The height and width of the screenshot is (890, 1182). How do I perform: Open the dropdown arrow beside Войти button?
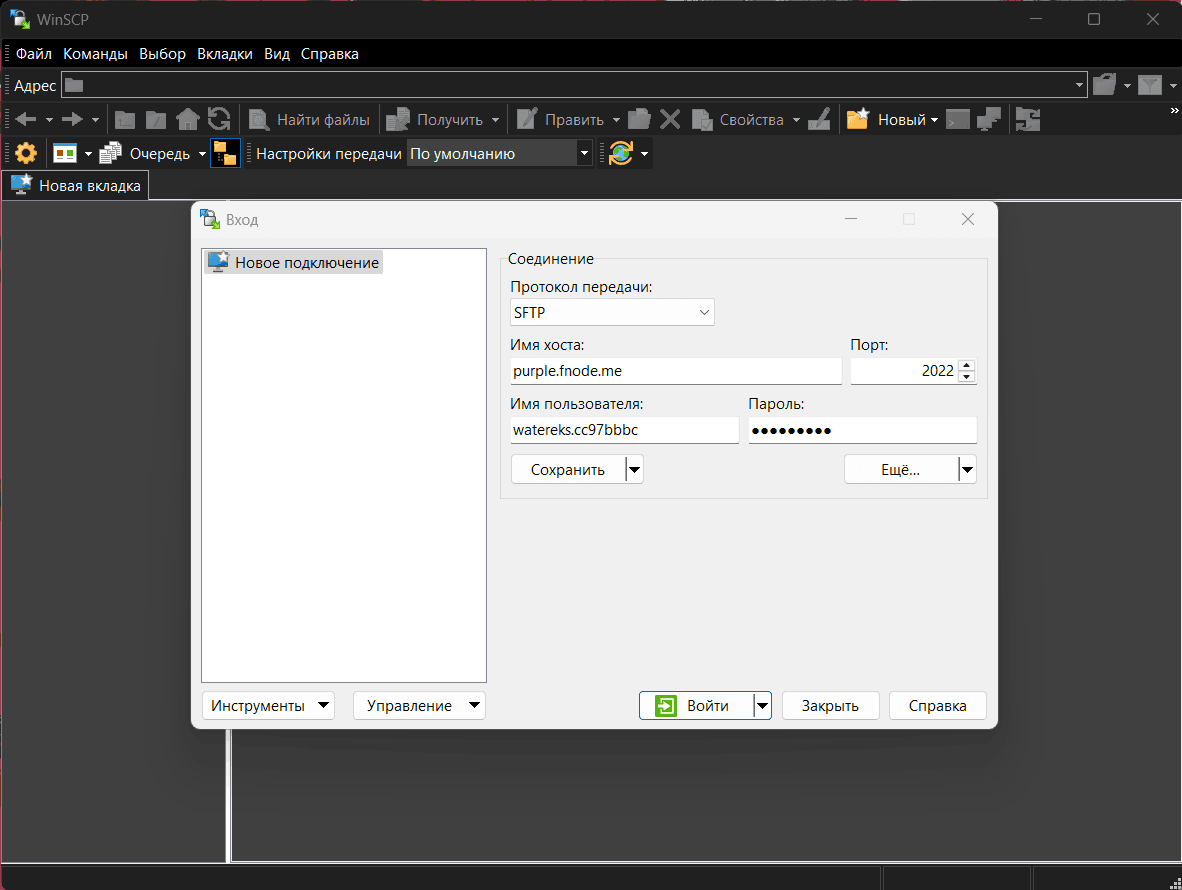pos(763,706)
